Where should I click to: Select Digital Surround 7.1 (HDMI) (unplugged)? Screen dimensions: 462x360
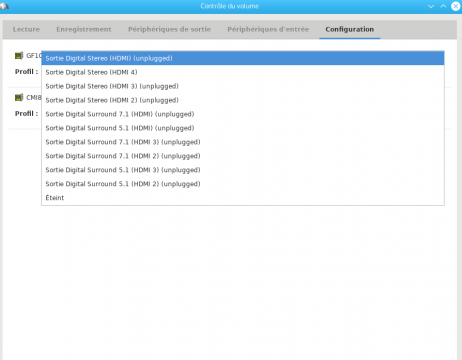[x=243, y=114]
